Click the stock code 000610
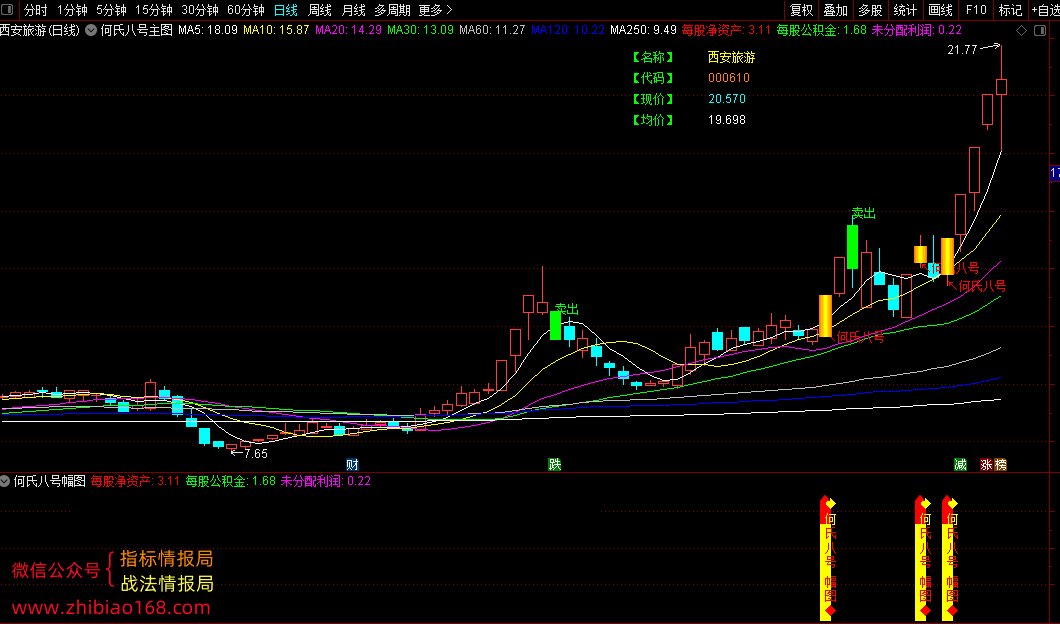The width and height of the screenshot is (1060, 624). tap(729, 78)
